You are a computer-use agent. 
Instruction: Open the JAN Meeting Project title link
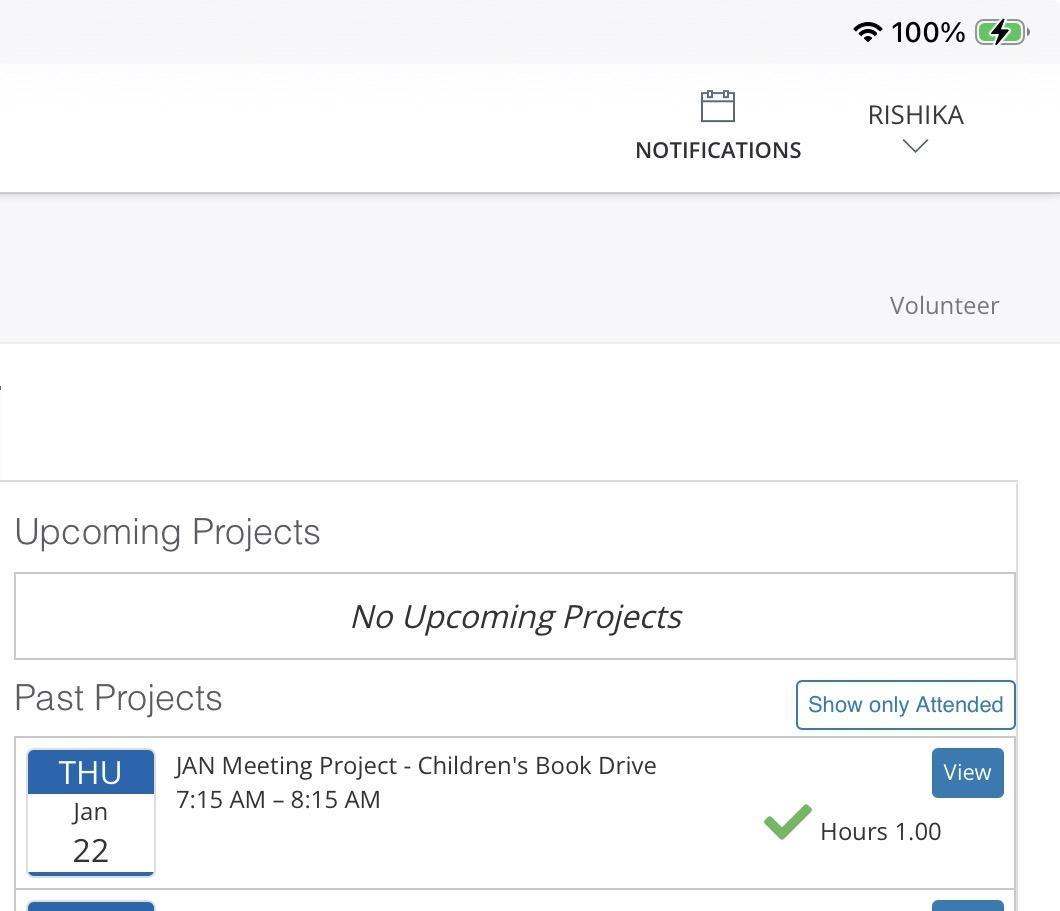415,766
